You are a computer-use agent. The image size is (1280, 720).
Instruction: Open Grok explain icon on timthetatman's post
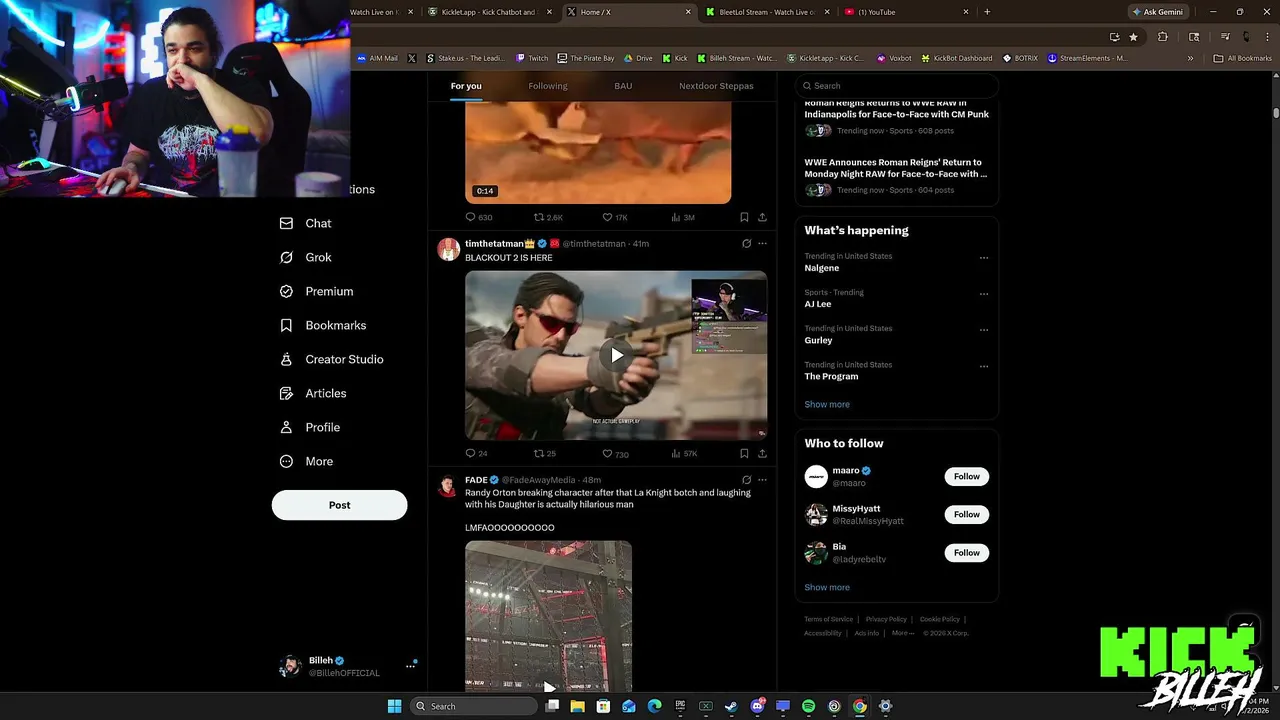coord(746,243)
